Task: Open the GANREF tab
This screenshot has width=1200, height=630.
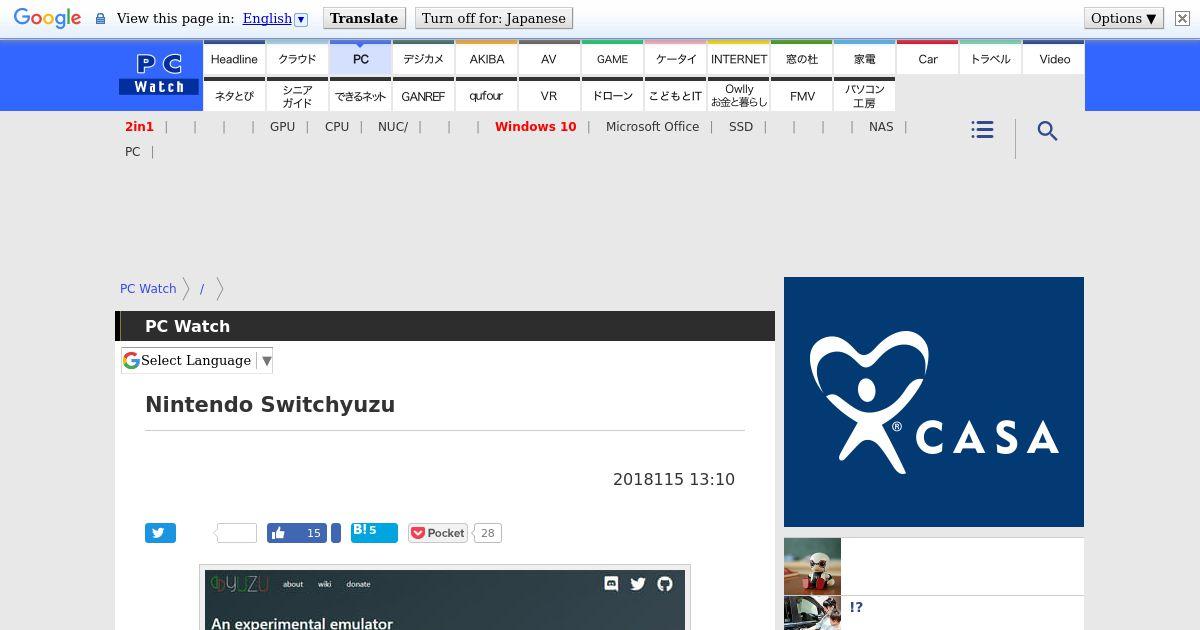Action: pos(423,95)
